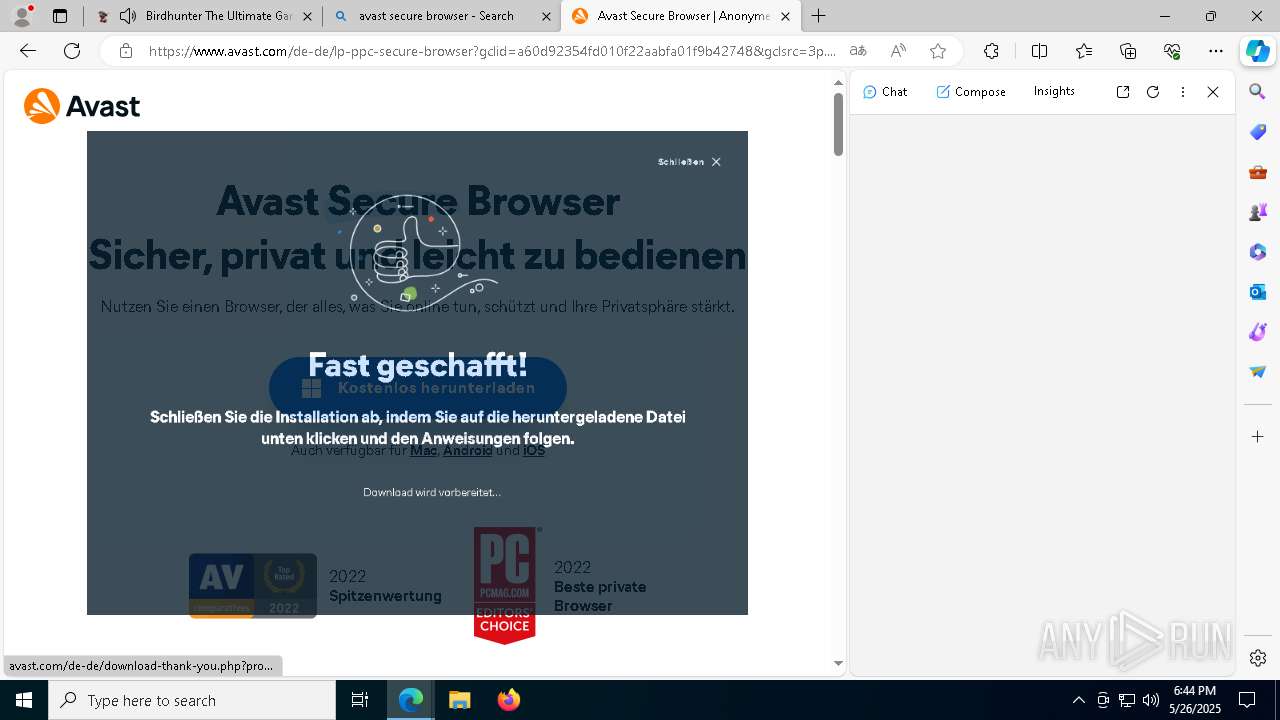Close the Copilot sidebar pane

point(1213,92)
